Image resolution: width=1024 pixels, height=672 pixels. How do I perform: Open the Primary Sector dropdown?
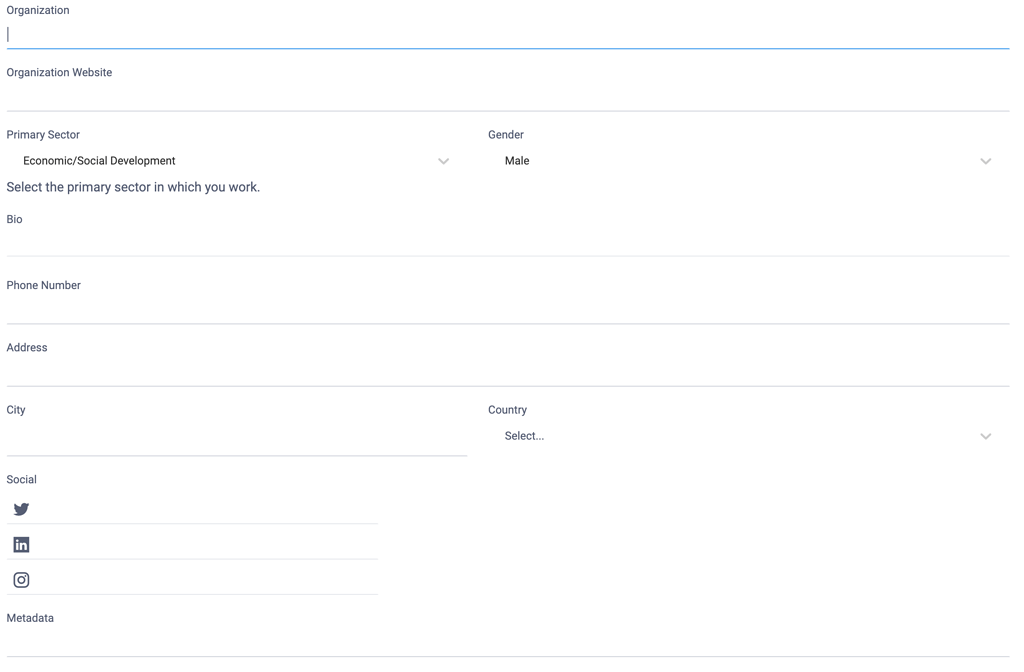tap(200, 160)
